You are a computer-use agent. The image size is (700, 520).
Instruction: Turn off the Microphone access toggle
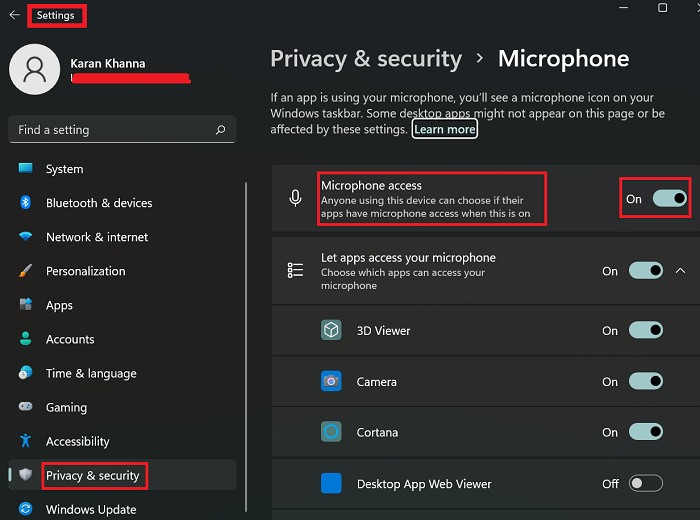(x=670, y=198)
